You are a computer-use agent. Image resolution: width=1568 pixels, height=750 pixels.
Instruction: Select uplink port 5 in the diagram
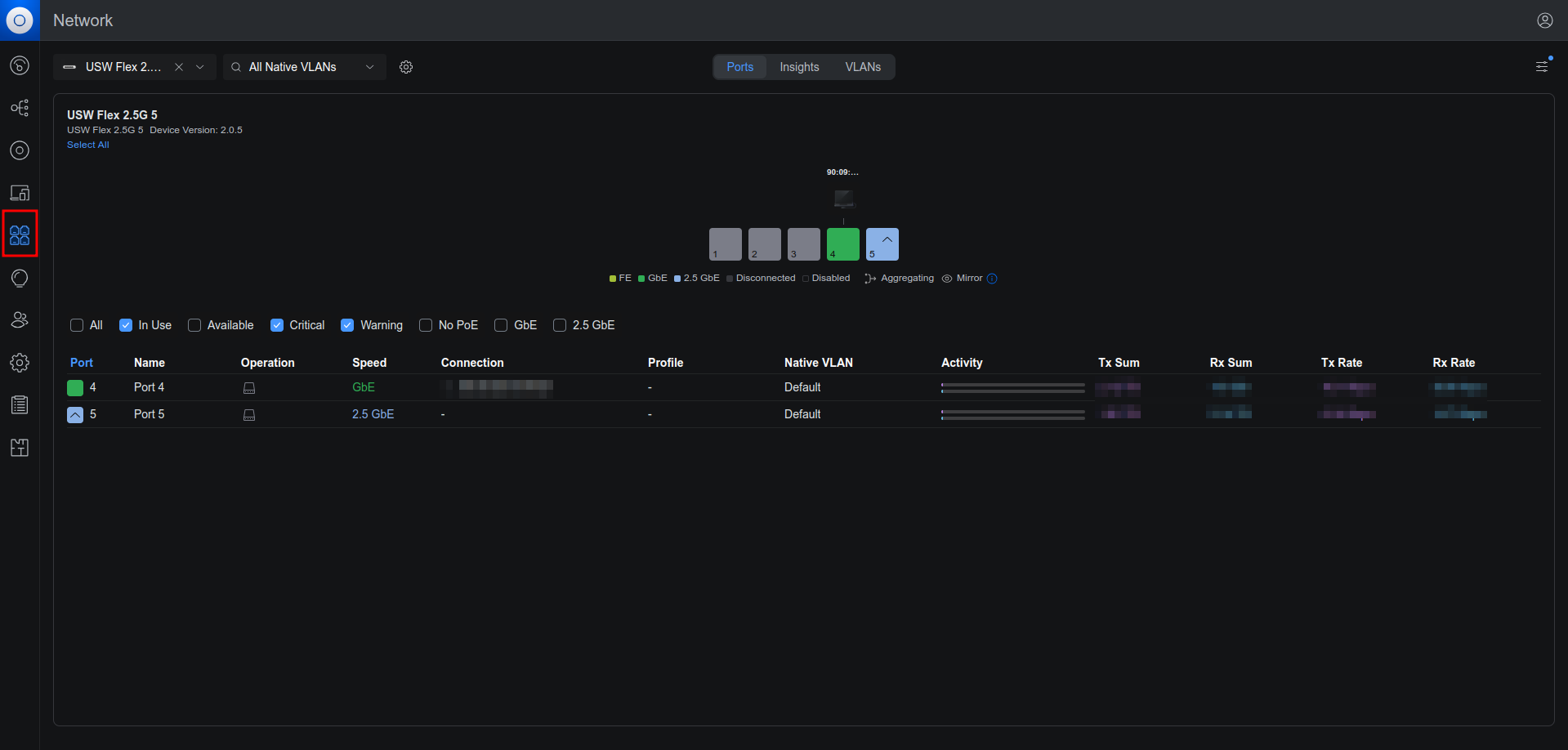pyautogui.click(x=882, y=244)
